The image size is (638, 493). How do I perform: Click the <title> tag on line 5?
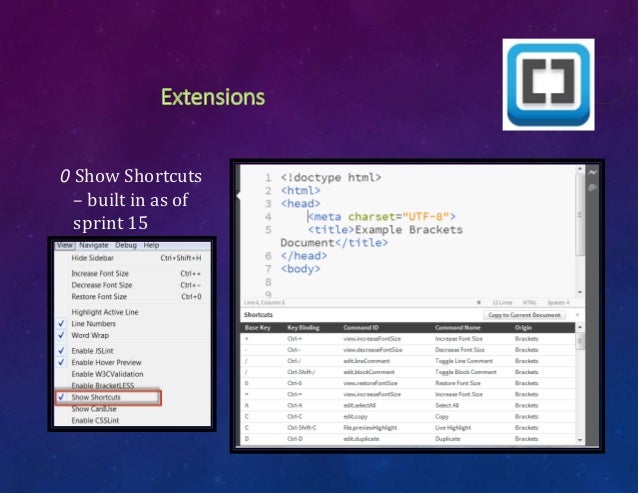[331, 229]
